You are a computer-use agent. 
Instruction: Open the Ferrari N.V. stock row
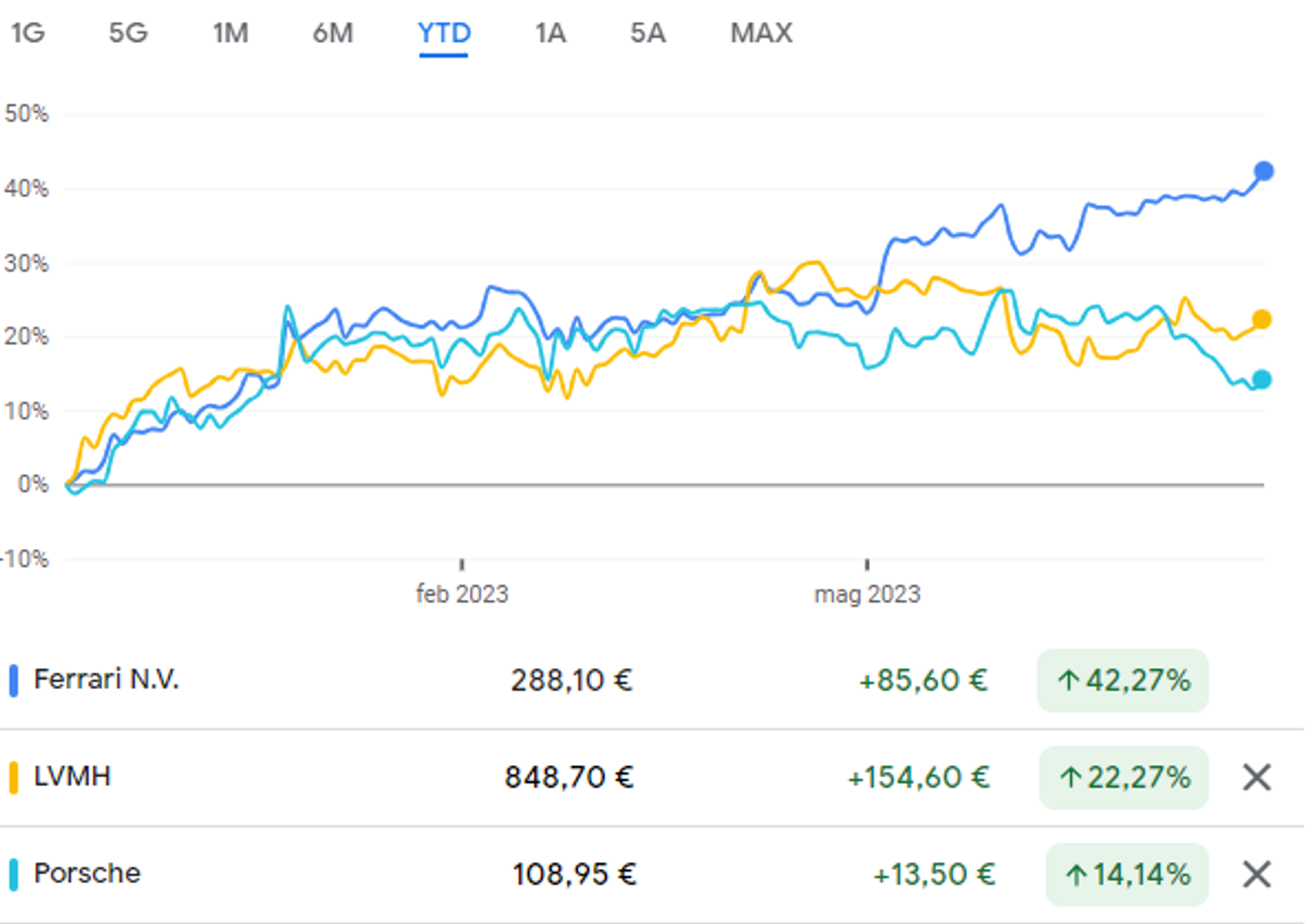(652, 680)
